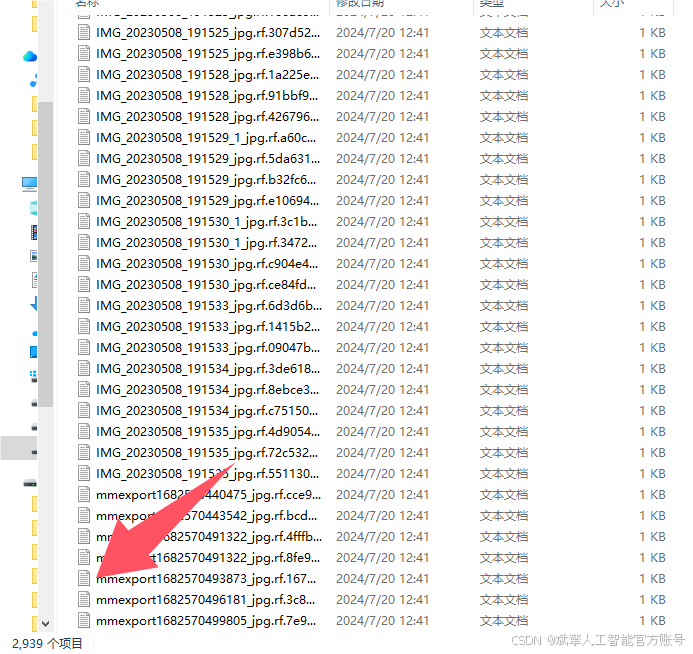Screen dimensions: 693x654
Task: Click file icon of IMG_20230508_191525_jpg.rf.e398b6
Action: point(84,53)
